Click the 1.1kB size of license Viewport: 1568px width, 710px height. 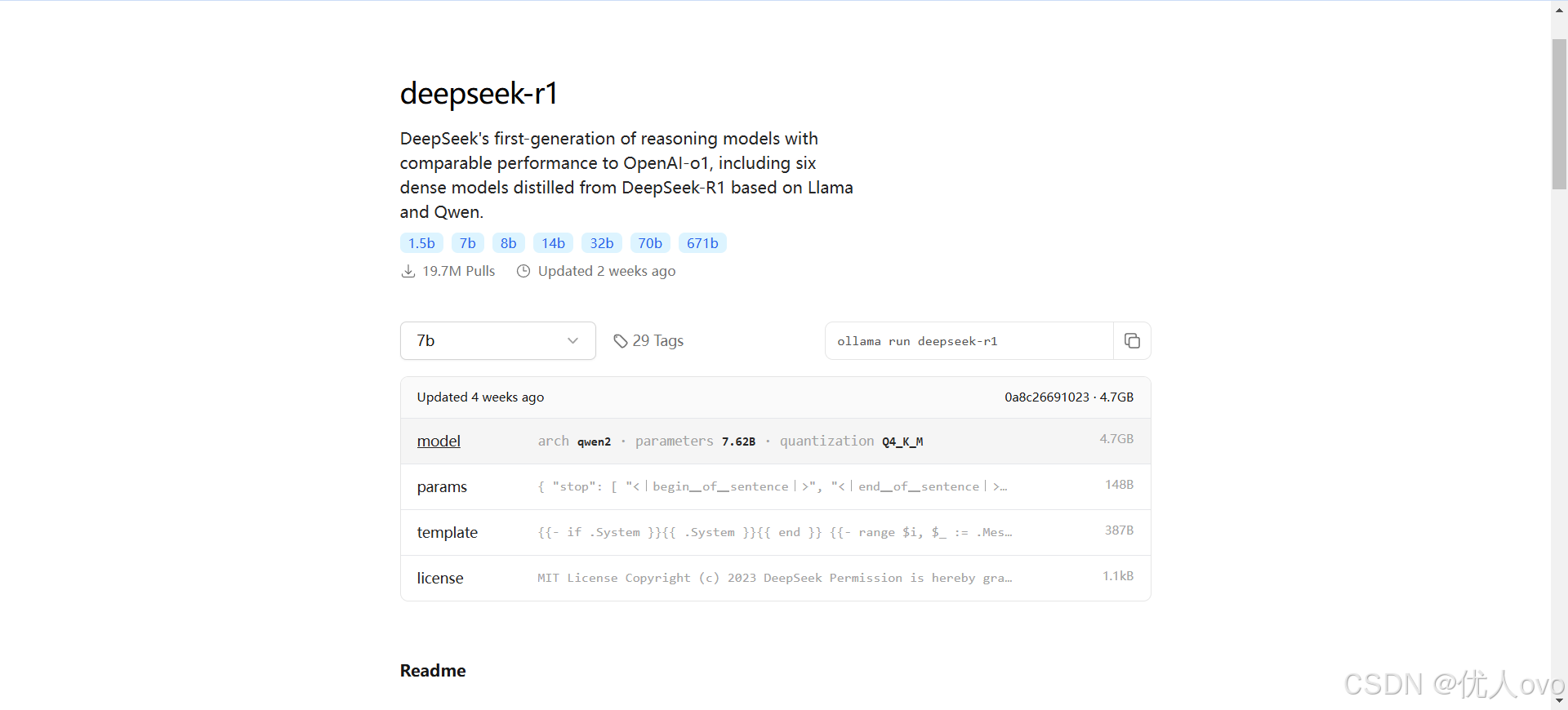(1118, 576)
